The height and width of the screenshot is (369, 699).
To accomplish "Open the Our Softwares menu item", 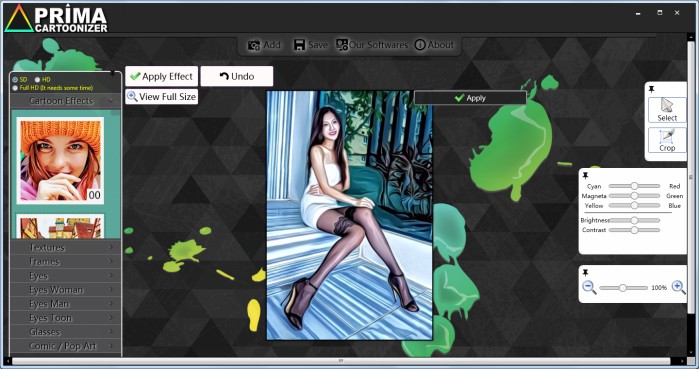I will tap(372, 45).
